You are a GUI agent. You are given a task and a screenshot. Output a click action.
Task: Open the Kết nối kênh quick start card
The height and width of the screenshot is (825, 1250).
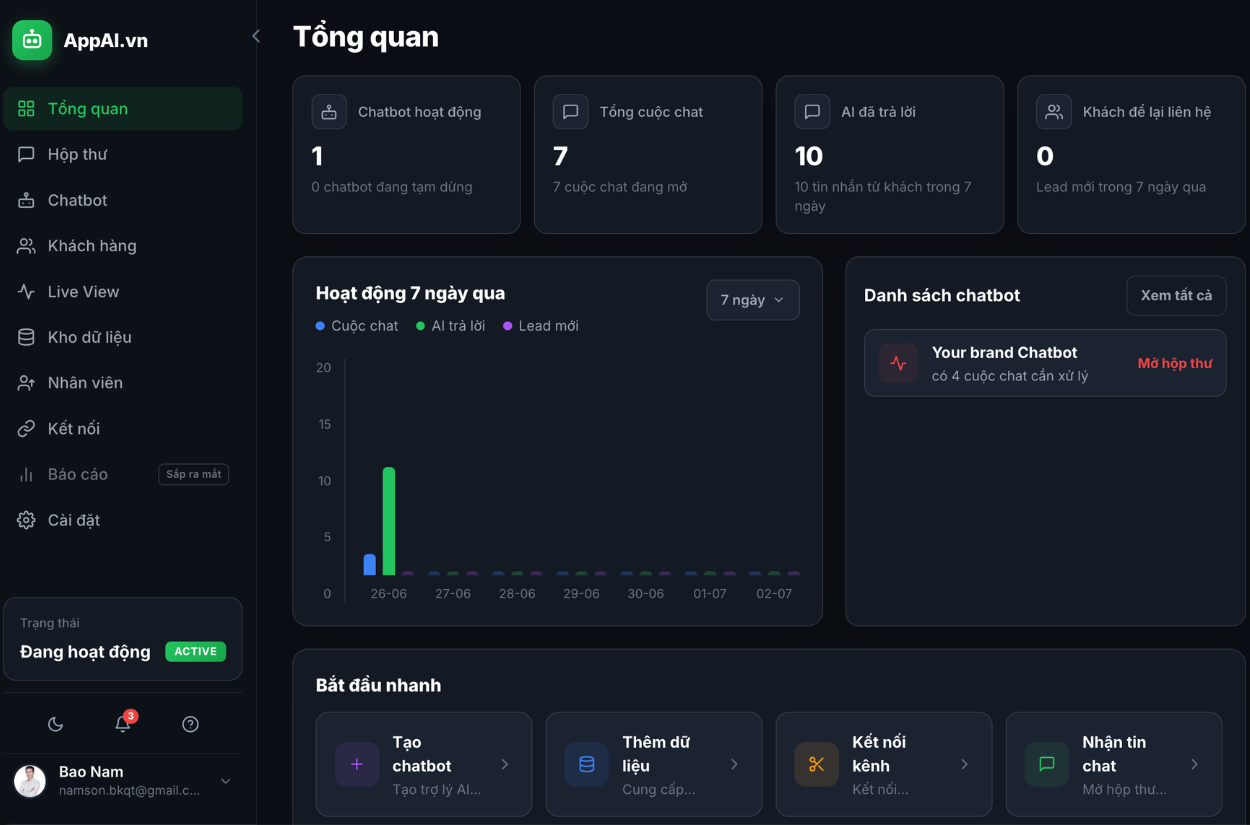click(884, 764)
